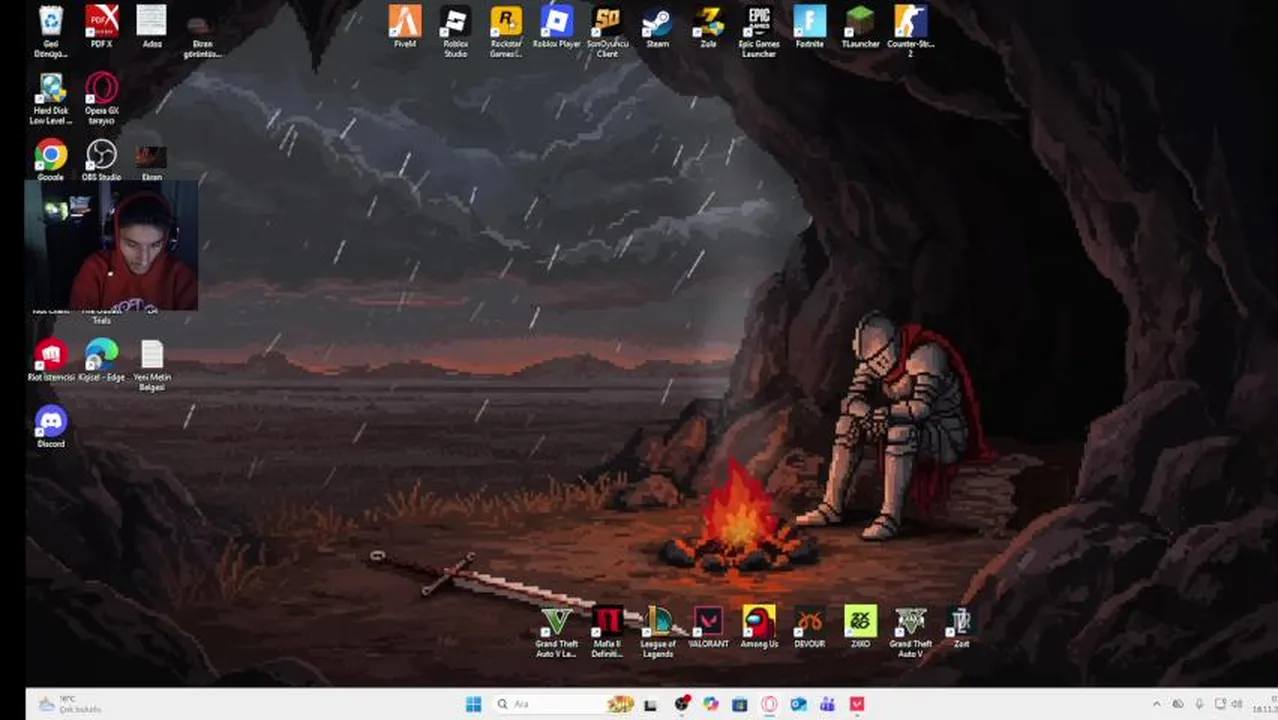Open Task View from the taskbar
The width and height of the screenshot is (1278, 720).
coord(651,704)
